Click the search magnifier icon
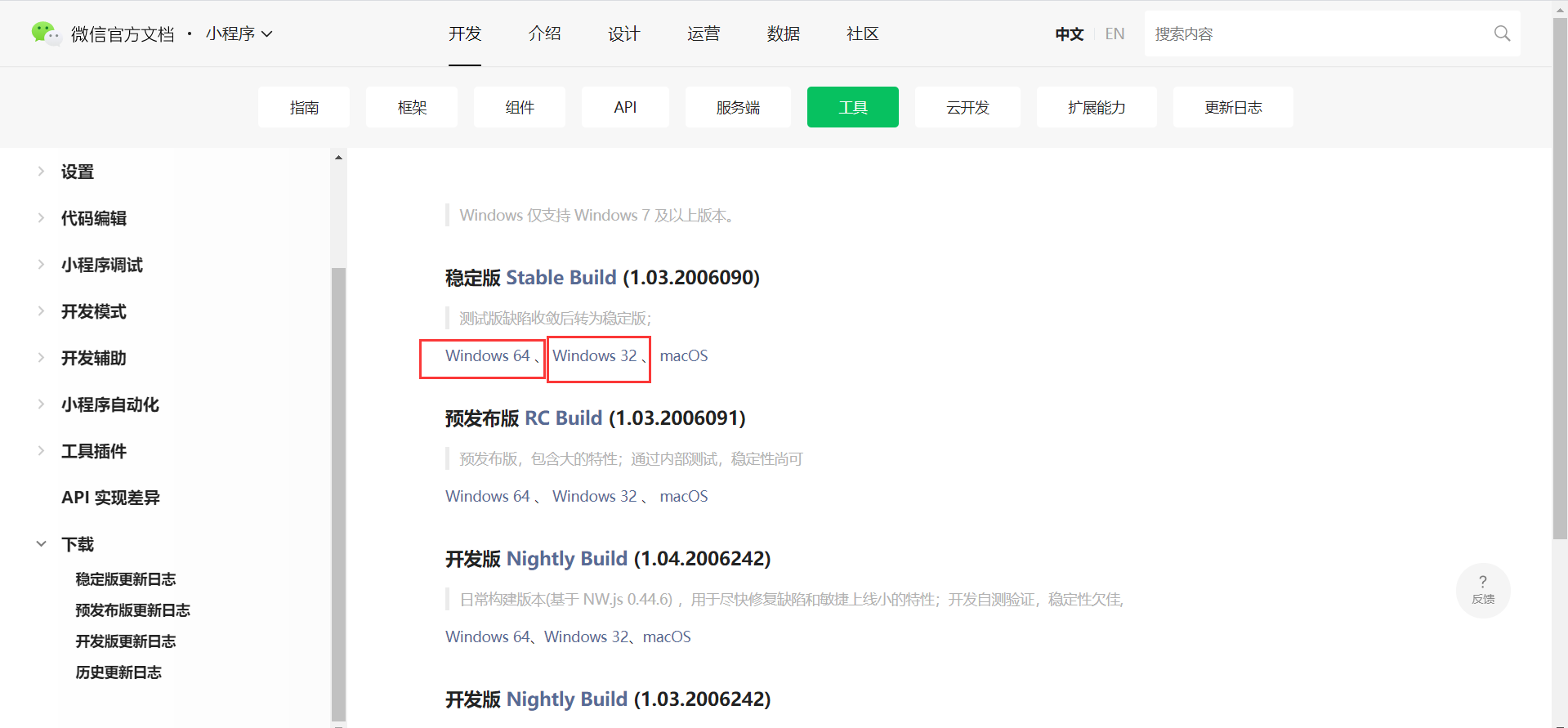The image size is (1568, 728). (1502, 33)
